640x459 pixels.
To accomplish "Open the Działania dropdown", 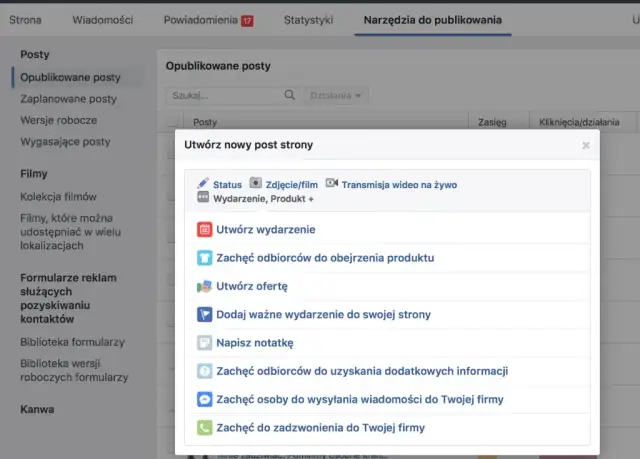I will pyautogui.click(x=336, y=95).
